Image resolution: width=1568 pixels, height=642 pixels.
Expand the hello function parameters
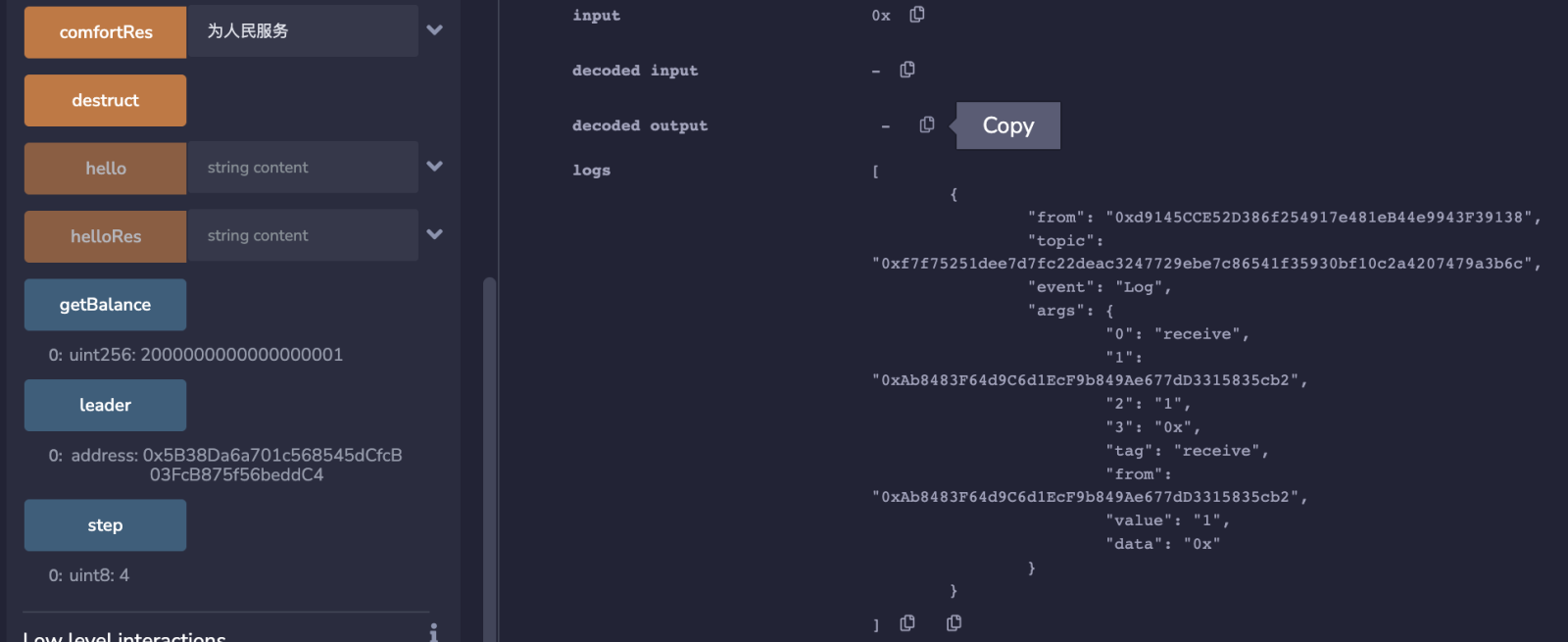click(x=435, y=167)
